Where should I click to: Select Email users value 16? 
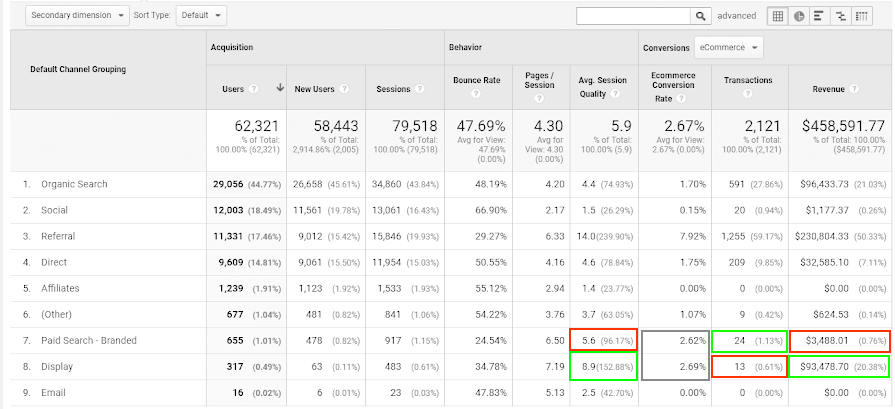tap(238, 392)
